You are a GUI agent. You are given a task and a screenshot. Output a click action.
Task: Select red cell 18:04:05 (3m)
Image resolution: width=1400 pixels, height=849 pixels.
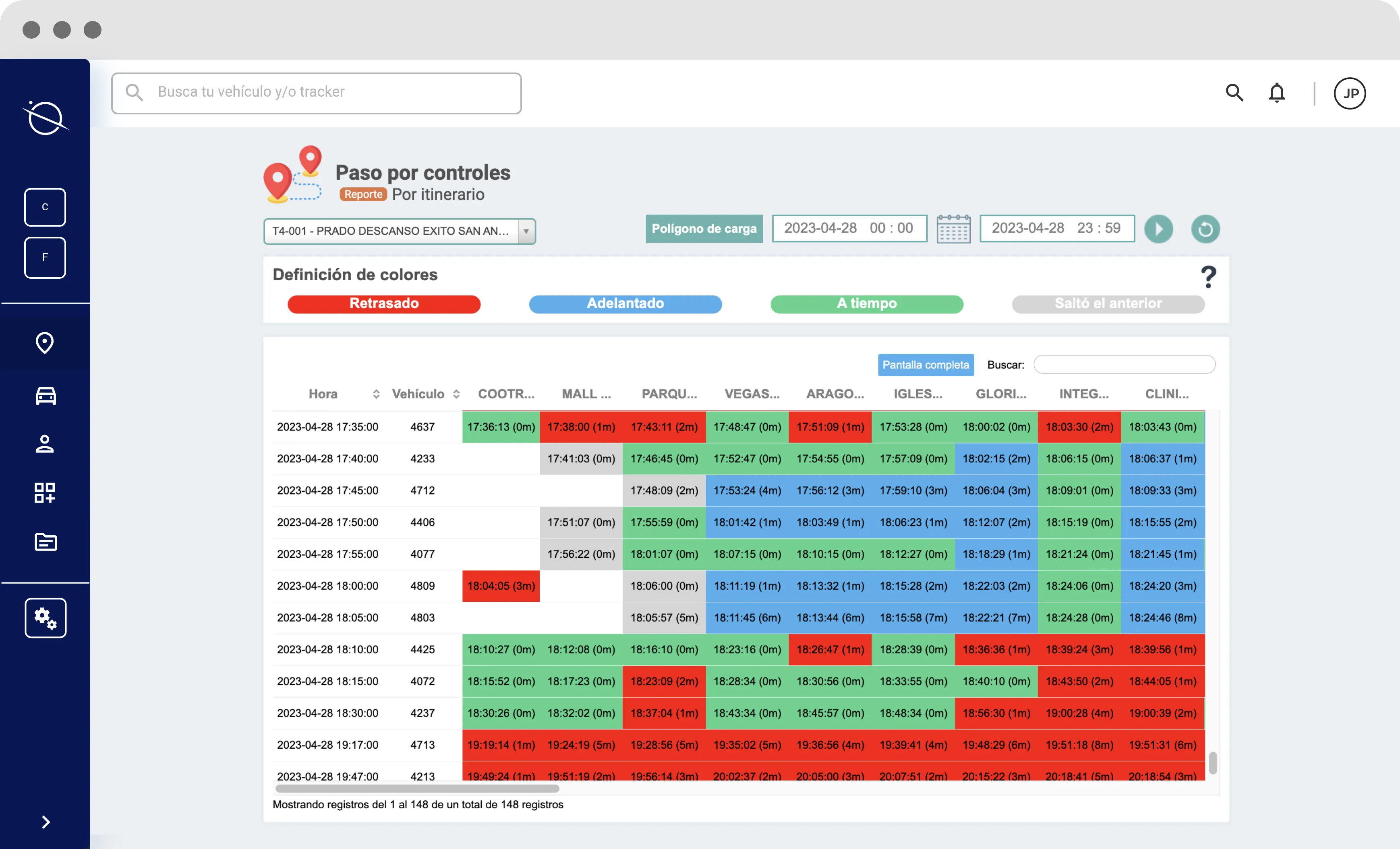point(501,586)
